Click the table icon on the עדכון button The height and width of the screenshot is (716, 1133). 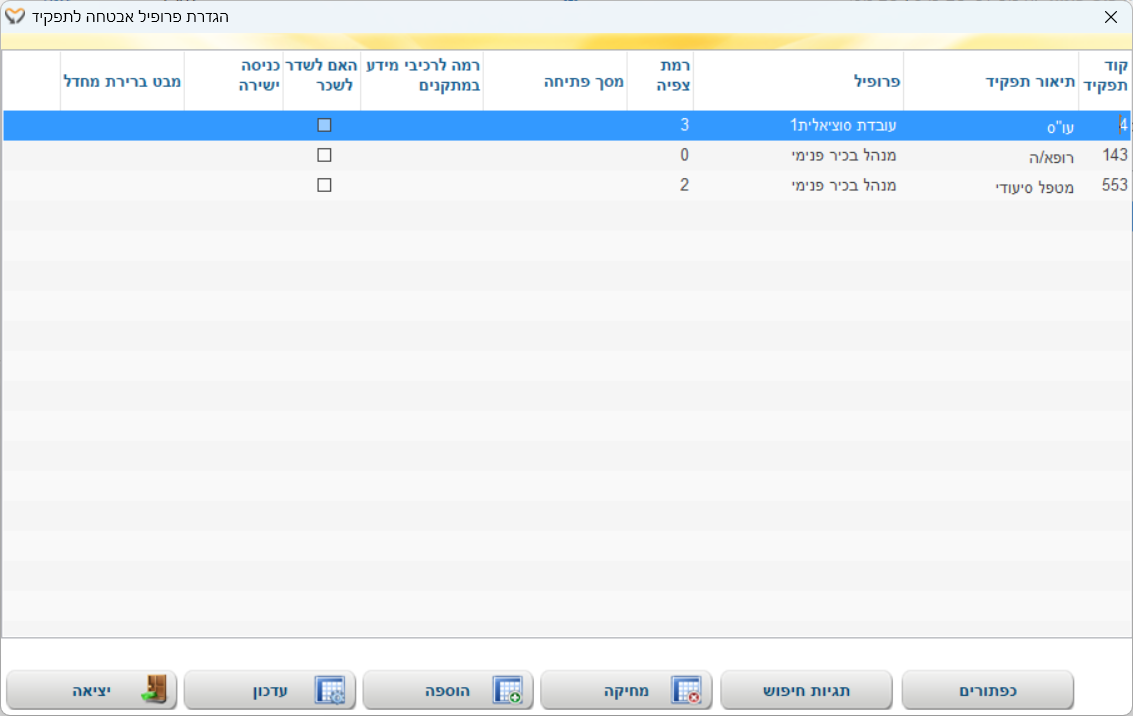pyautogui.click(x=330, y=690)
